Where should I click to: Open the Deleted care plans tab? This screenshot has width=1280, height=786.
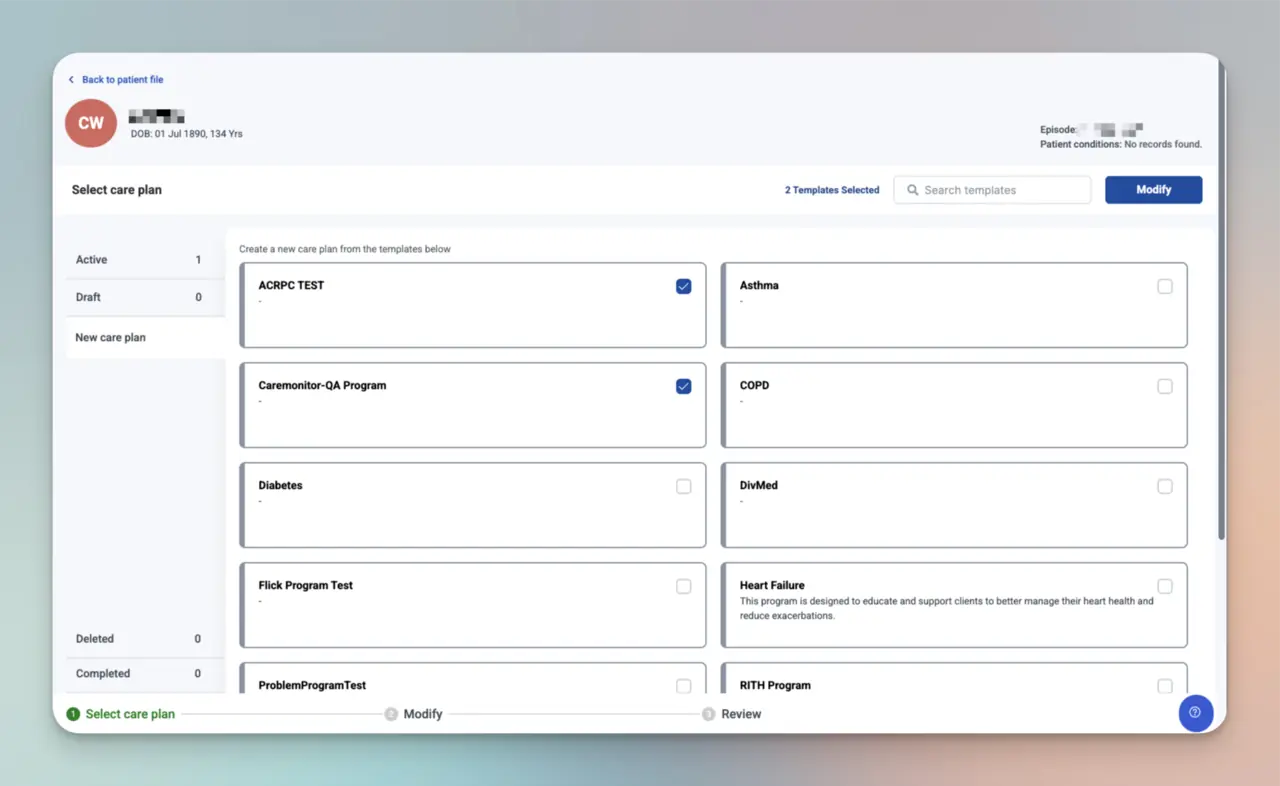coord(146,639)
